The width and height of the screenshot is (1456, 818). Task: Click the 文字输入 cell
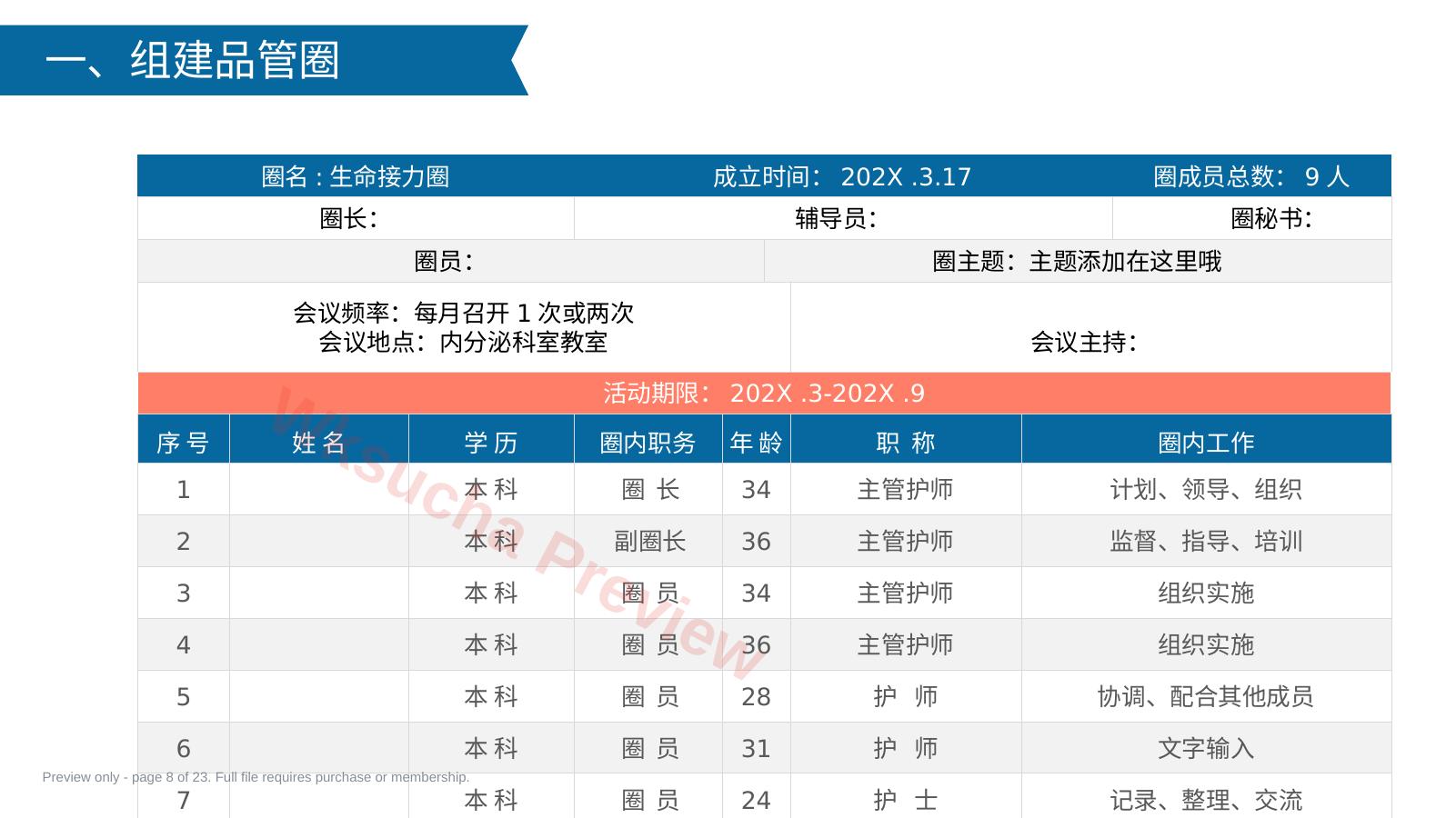pyautogui.click(x=1207, y=748)
